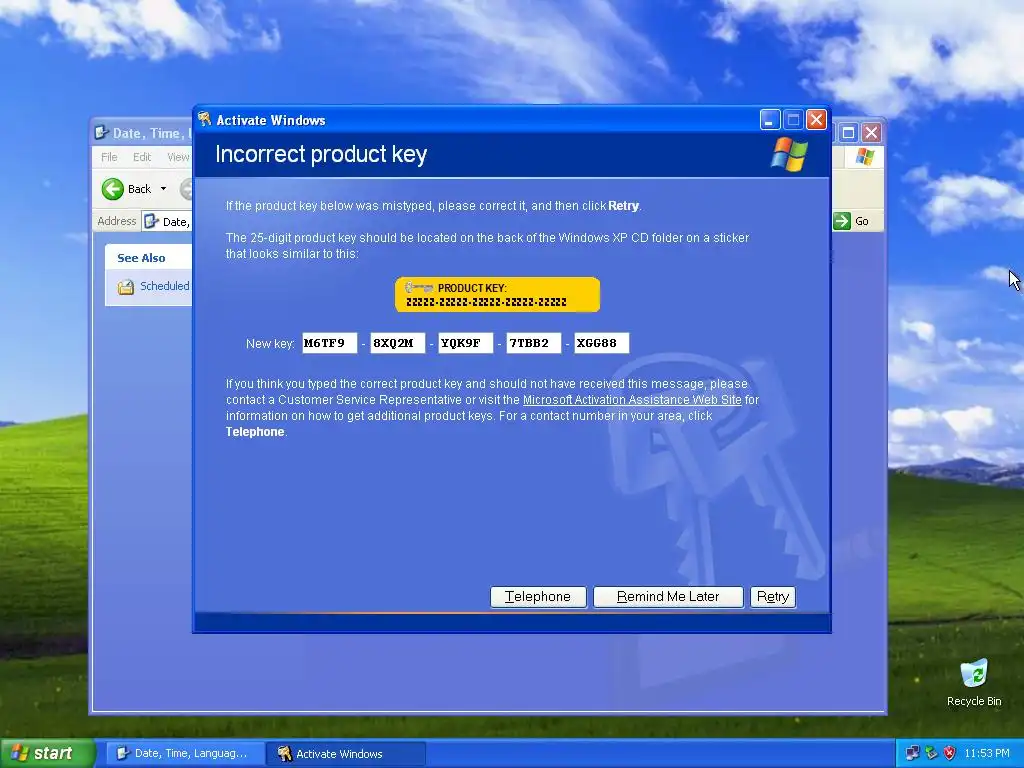Close the Date, Time background window
Screen dimensions: 1024x768
871,133
